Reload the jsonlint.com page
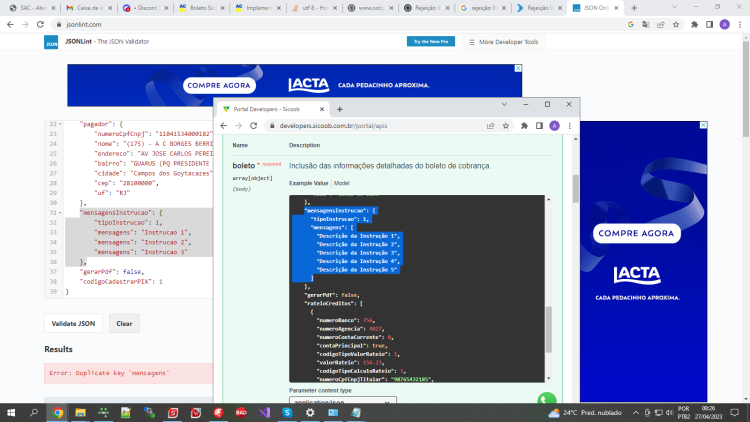 pos(40,24)
